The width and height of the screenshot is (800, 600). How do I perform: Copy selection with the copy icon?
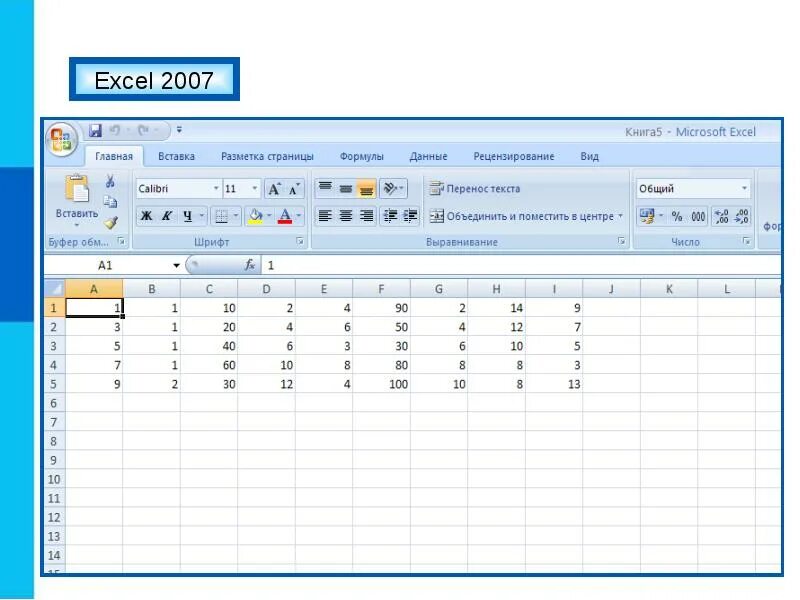click(110, 202)
